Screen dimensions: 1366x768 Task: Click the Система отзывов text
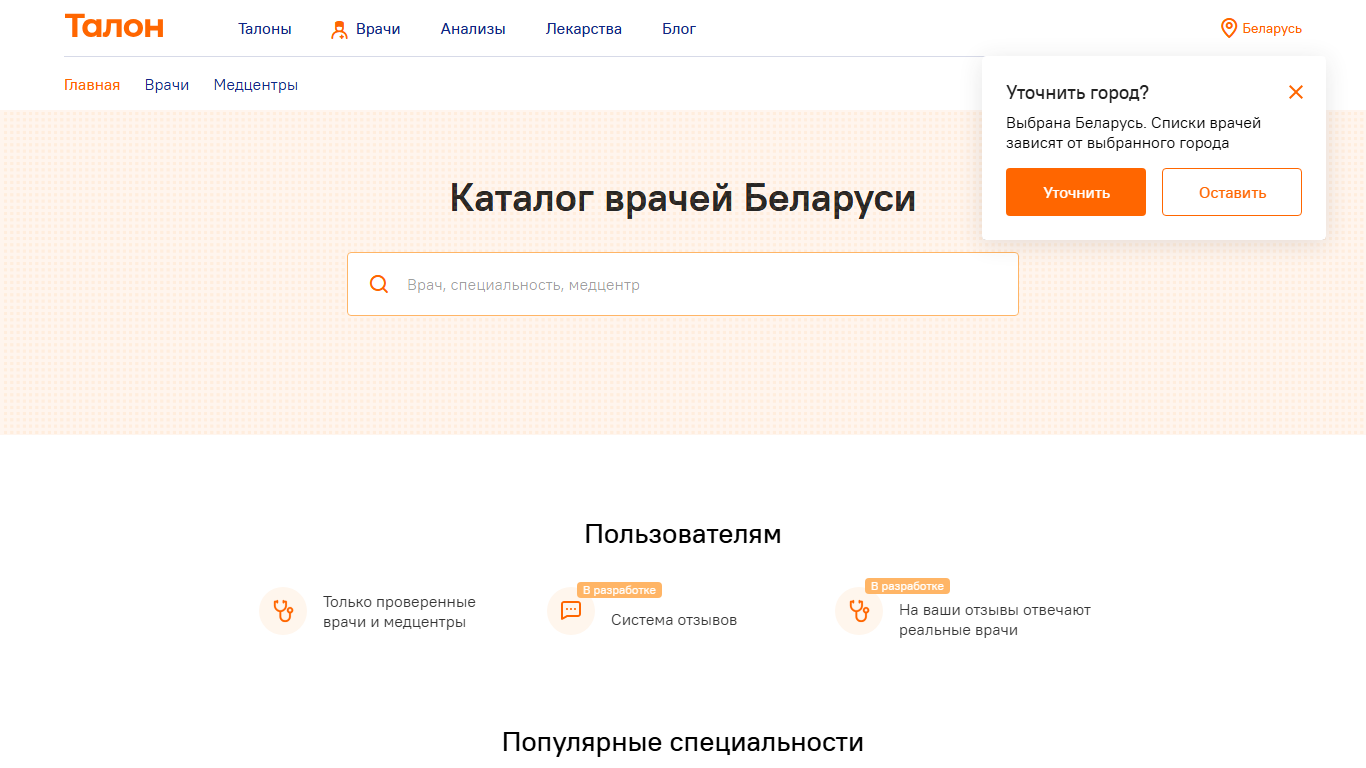click(674, 620)
